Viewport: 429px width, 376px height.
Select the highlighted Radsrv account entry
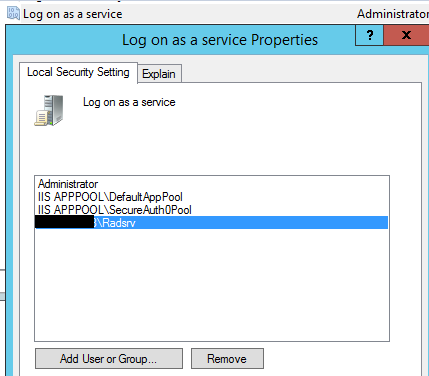[211, 223]
